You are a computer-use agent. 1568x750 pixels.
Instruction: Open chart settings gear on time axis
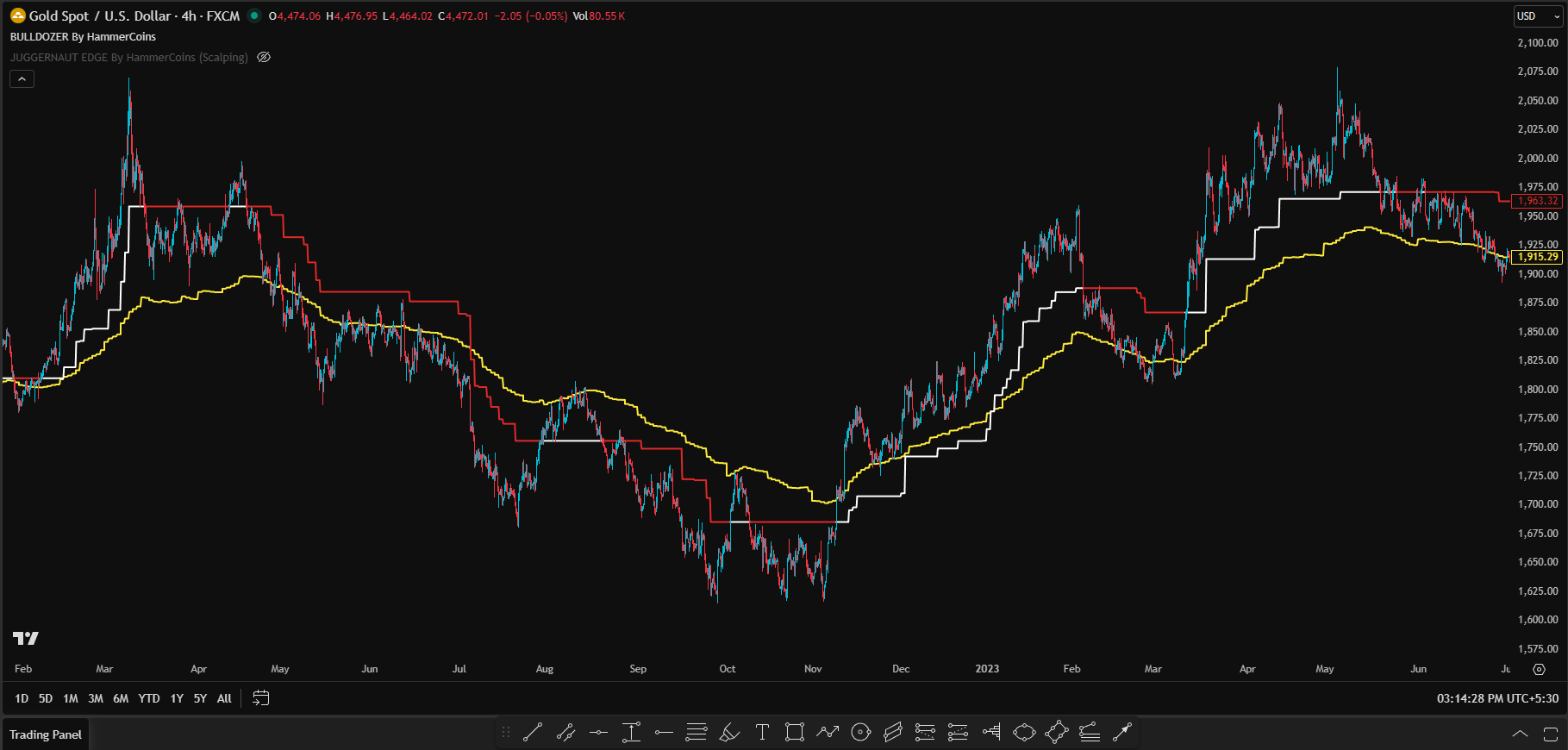tap(1539, 669)
